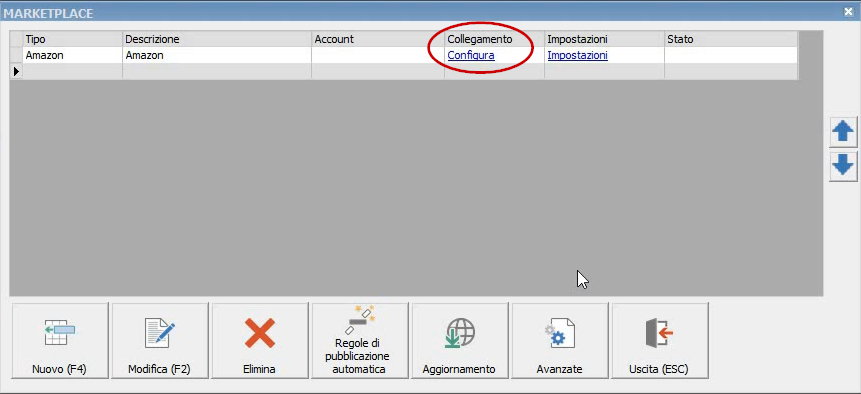
Task: Click the Tipo column header
Action: click(72, 40)
